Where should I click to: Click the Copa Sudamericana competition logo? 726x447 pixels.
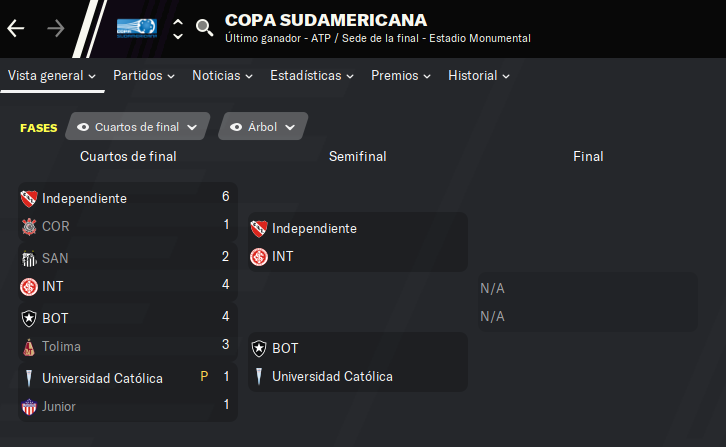point(137,28)
